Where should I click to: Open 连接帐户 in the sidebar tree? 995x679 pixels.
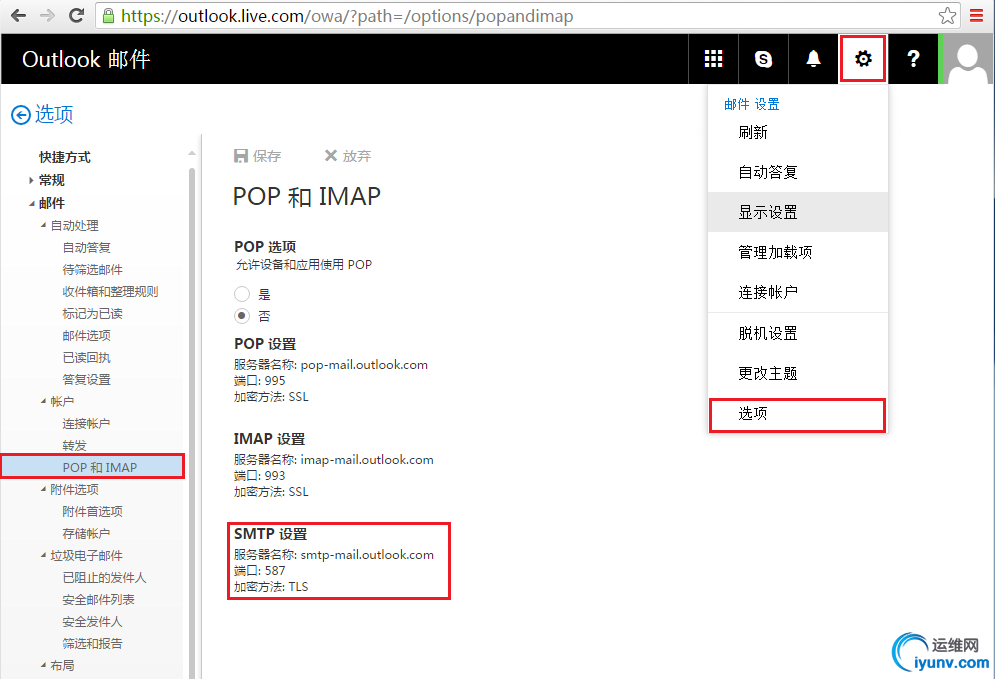[x=86, y=423]
